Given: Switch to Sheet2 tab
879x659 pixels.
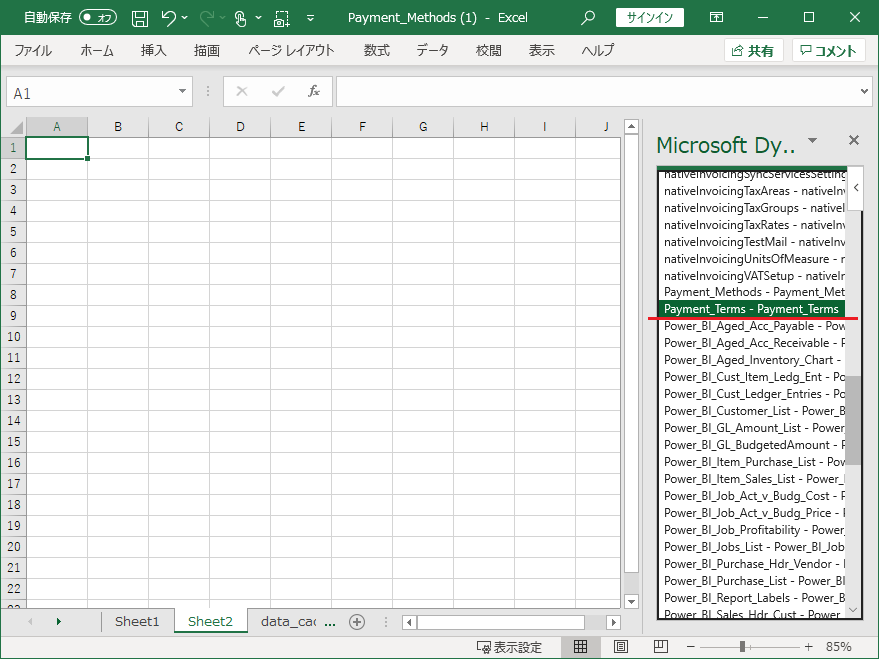Looking at the screenshot, I should pyautogui.click(x=210, y=621).
